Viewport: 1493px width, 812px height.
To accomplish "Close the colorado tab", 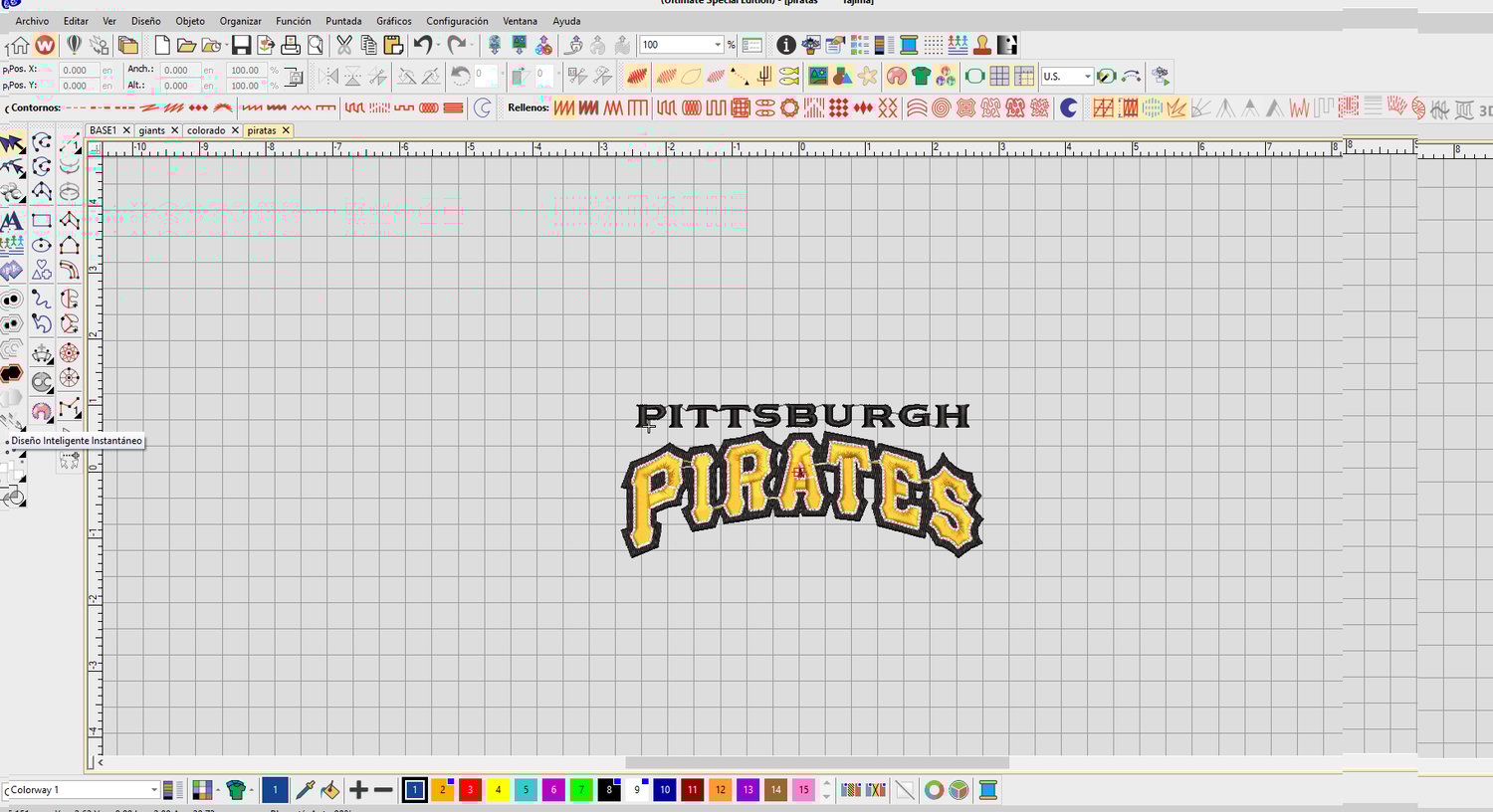I will tap(235, 130).
